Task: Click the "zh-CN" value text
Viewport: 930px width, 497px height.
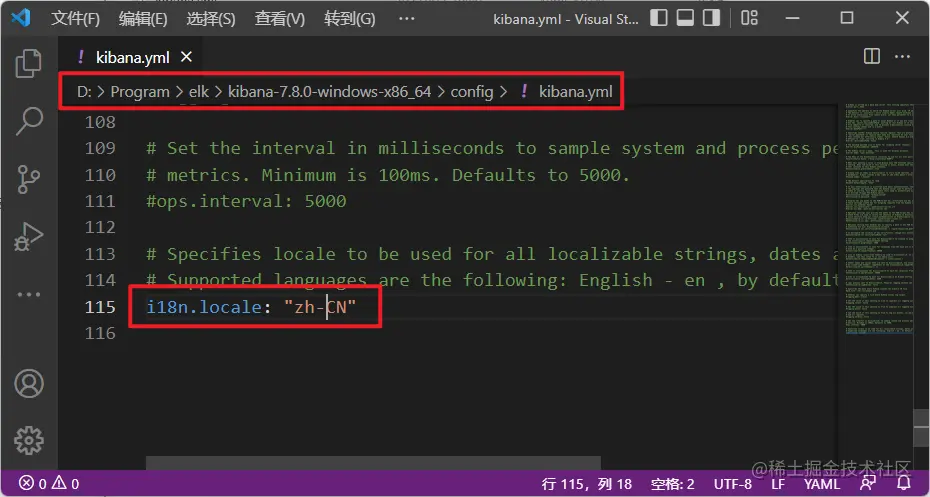Action: click(x=320, y=307)
